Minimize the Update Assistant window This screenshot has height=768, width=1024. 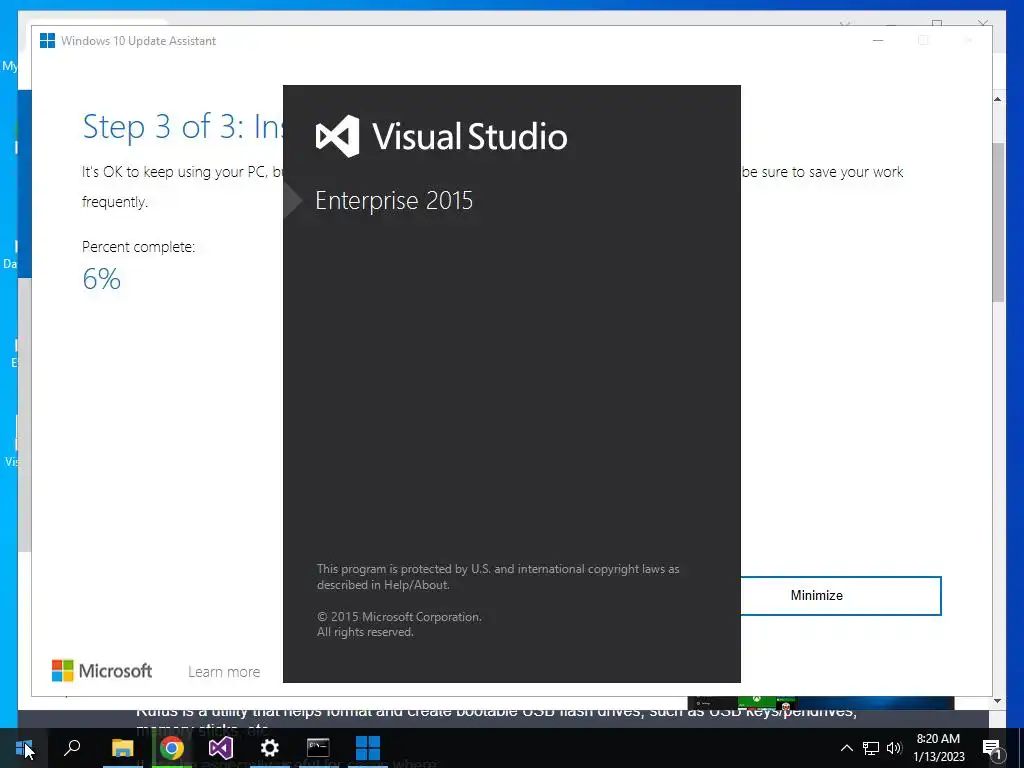[x=878, y=40]
